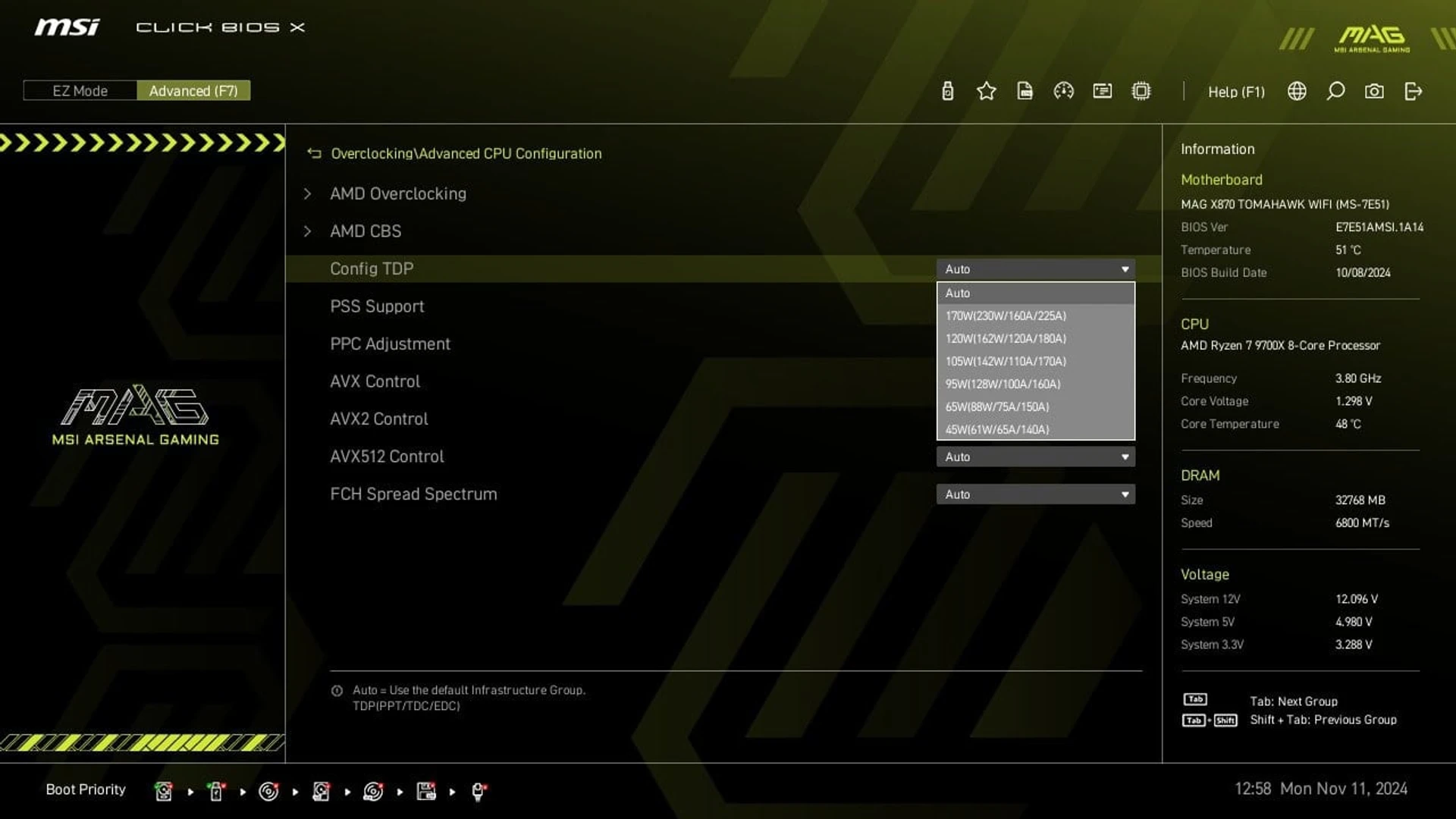Choose 170W(230W/160A/225A) TDP option
This screenshot has width=1456, height=819.
click(x=1035, y=315)
